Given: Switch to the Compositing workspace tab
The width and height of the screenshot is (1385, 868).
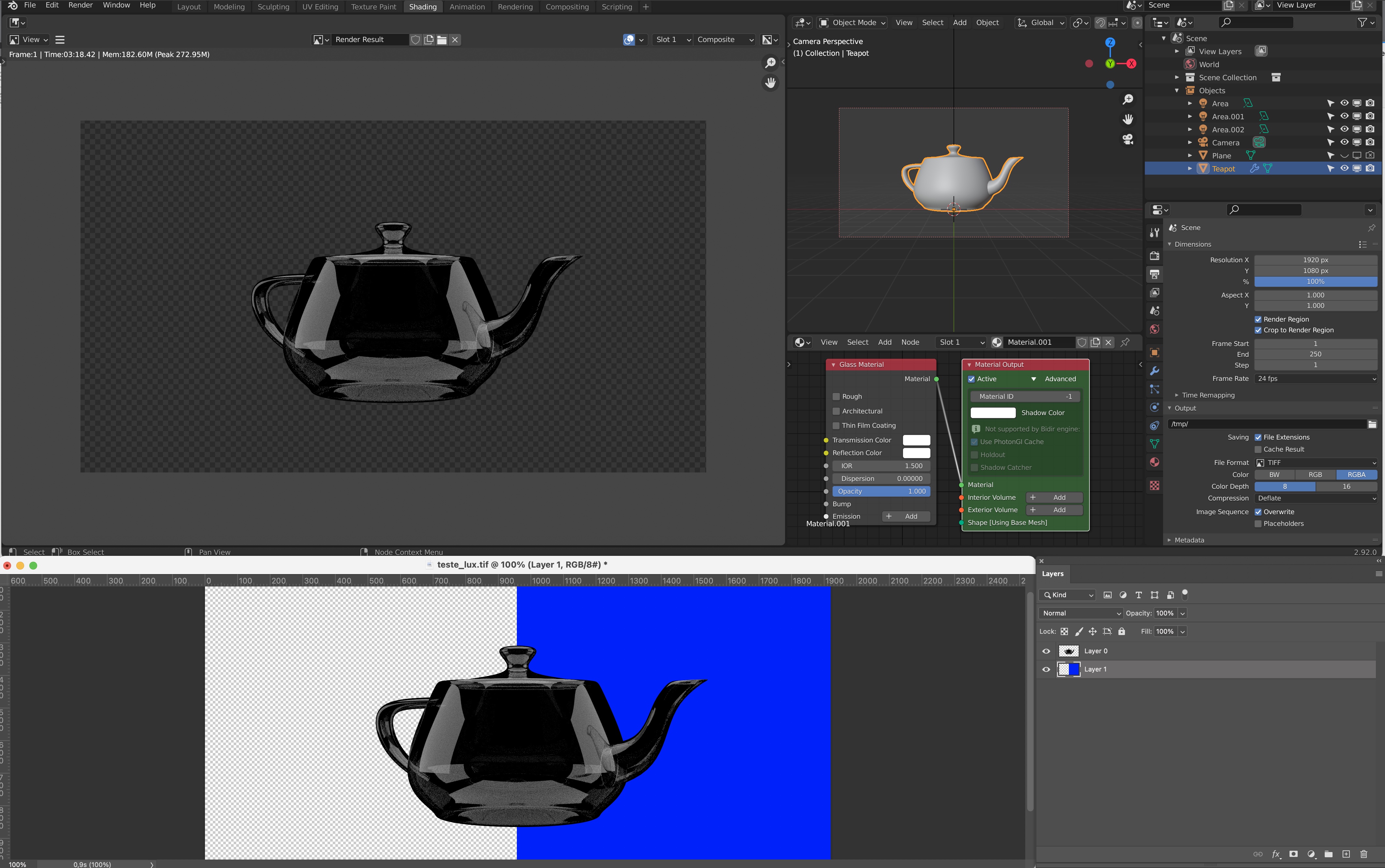Looking at the screenshot, I should 567,7.
